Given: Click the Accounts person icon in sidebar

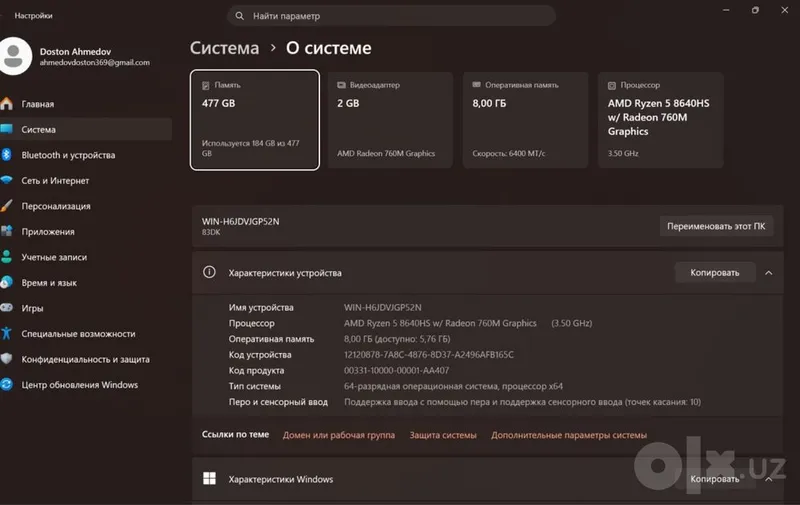Looking at the screenshot, I should click(7, 257).
